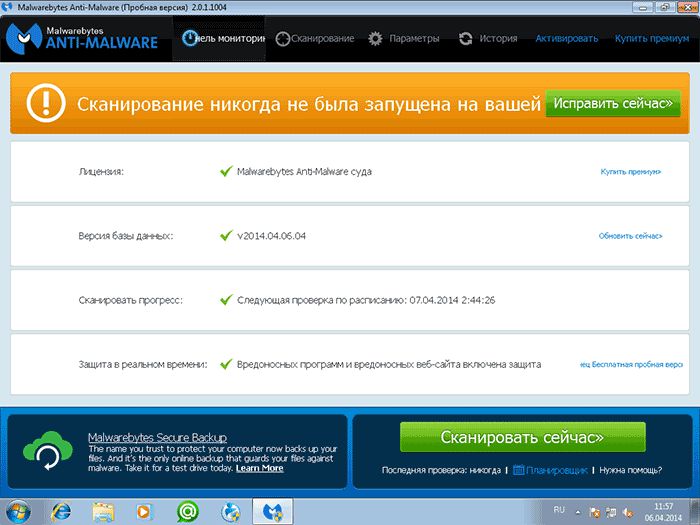Click the taskbar clock showing 11:57
The width and height of the screenshot is (700, 525).
[x=663, y=512]
